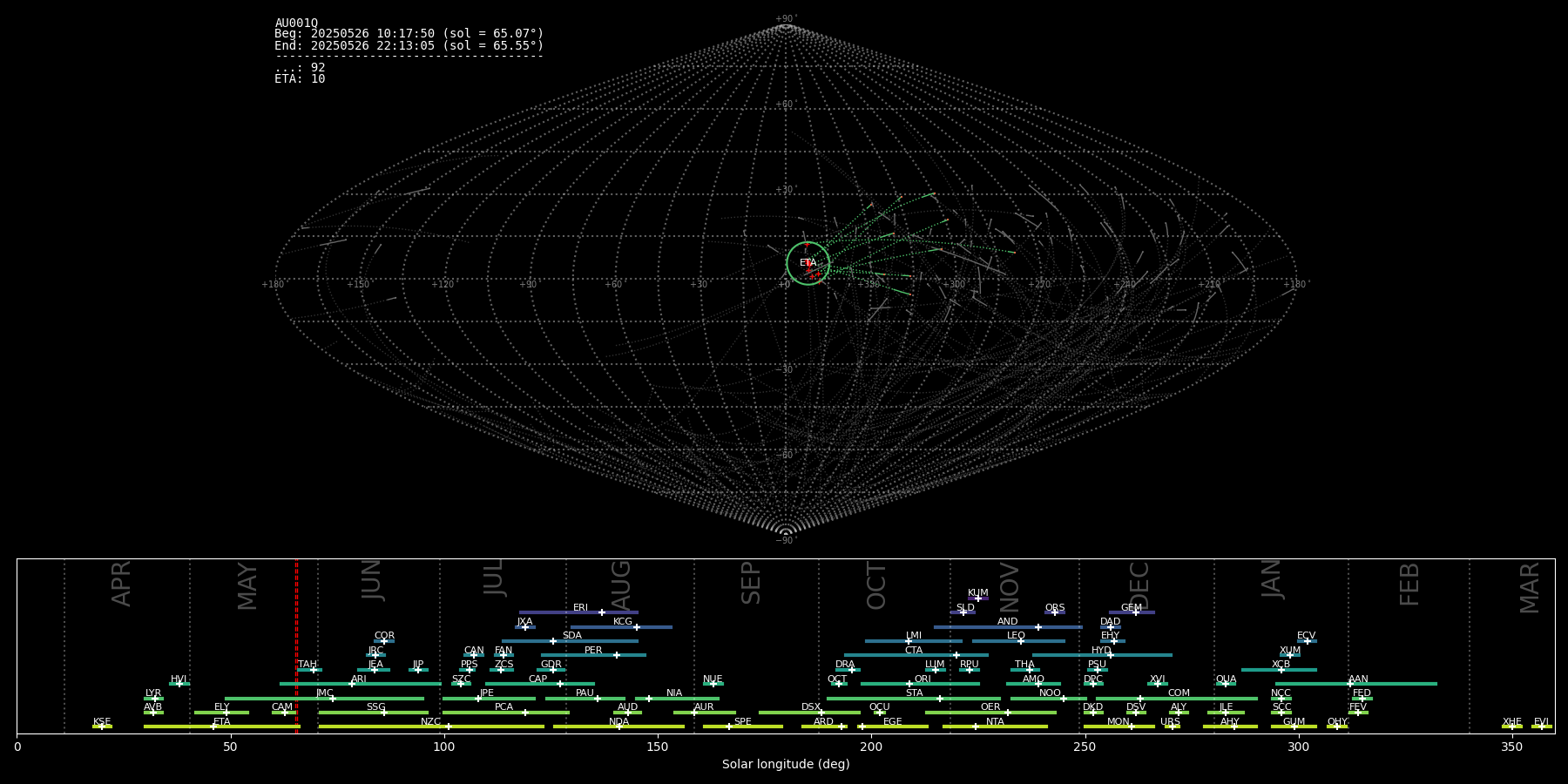The height and width of the screenshot is (784, 1568).
Task: Click the 150 tick label on the solar longitude axis
Action: (x=658, y=747)
